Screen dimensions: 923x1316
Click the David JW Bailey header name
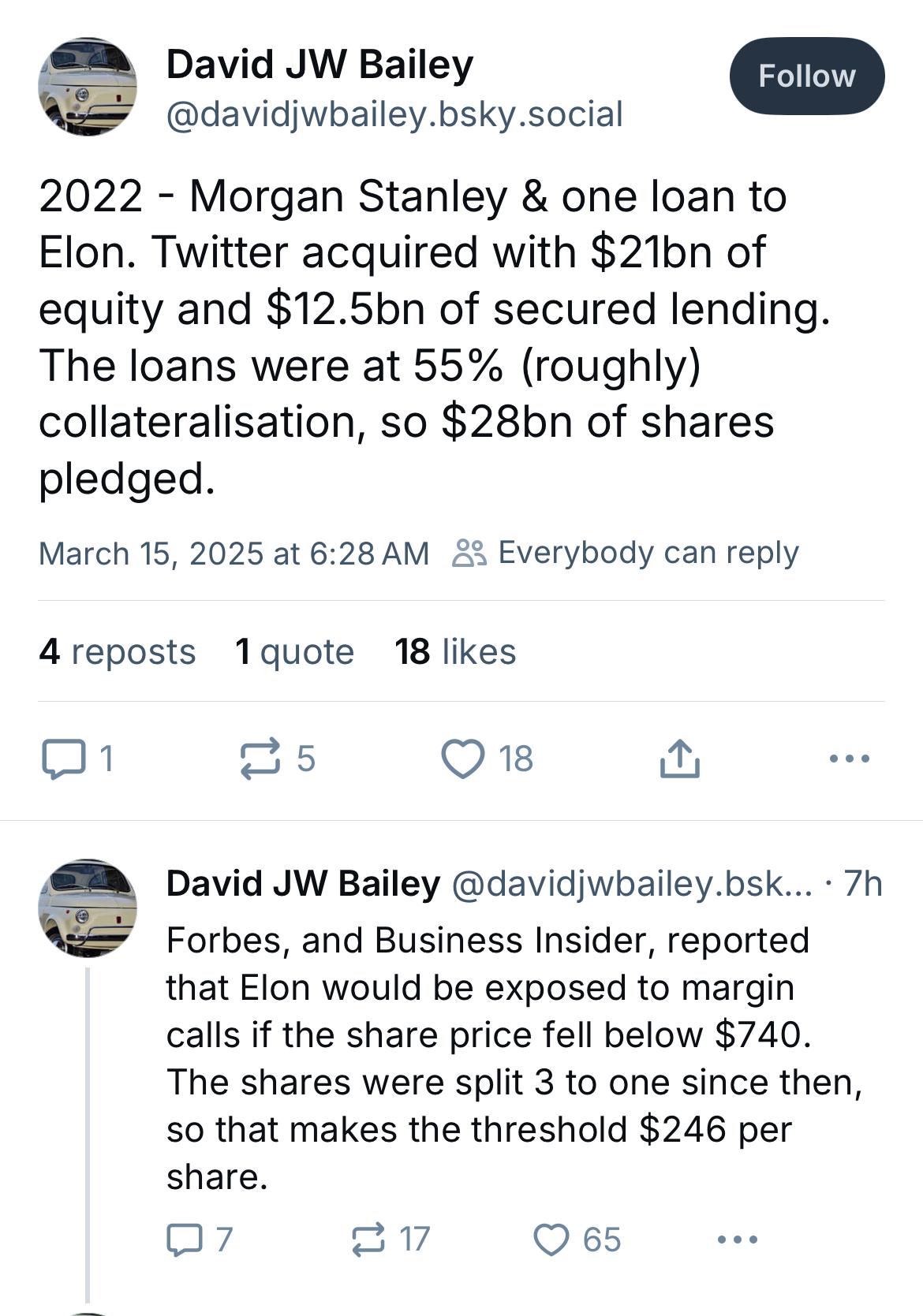point(319,65)
